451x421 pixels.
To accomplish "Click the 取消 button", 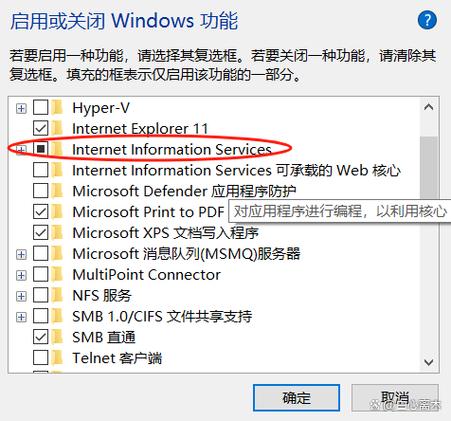I will point(395,398).
